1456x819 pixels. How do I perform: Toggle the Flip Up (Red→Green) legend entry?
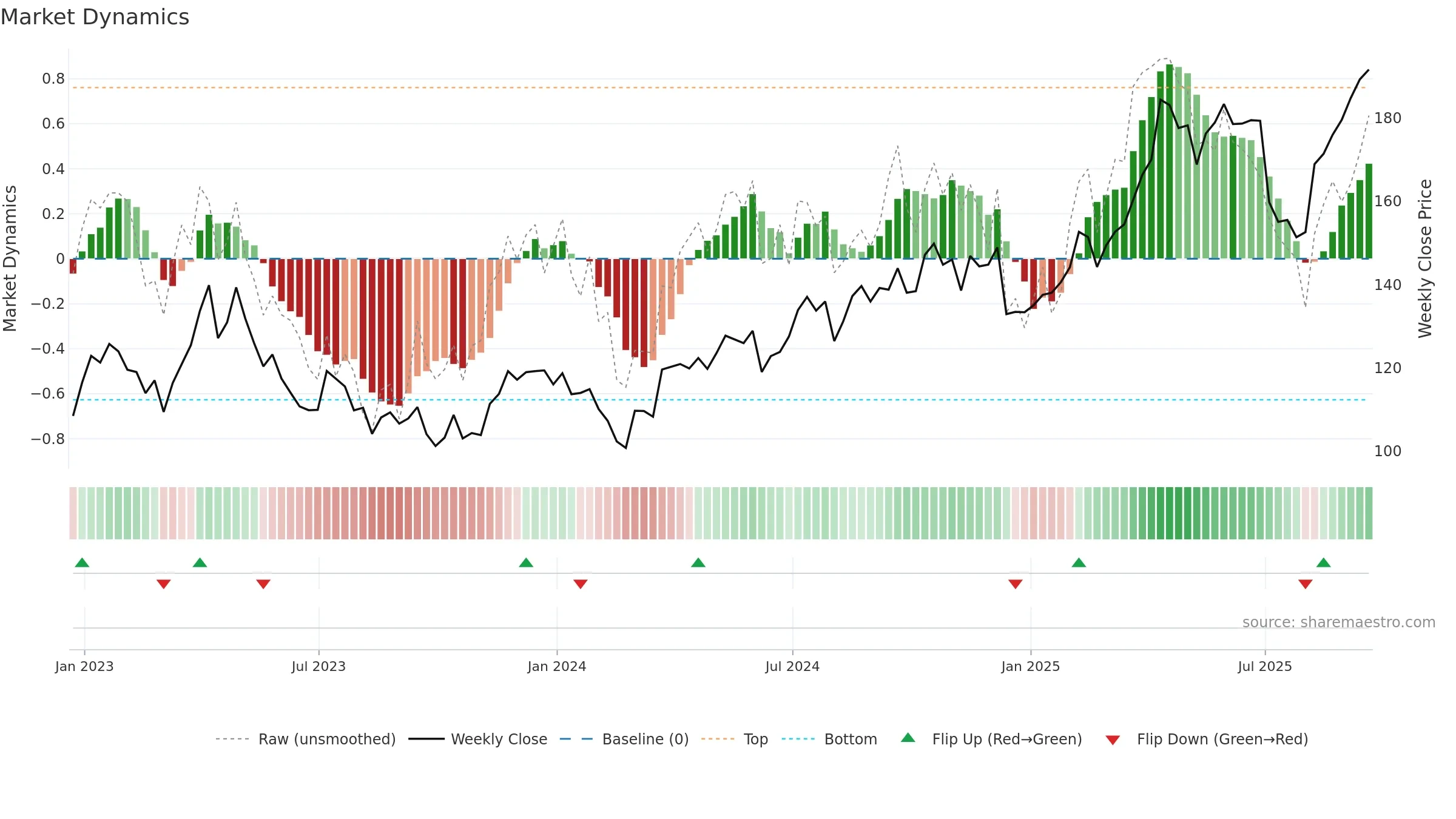(x=991, y=739)
